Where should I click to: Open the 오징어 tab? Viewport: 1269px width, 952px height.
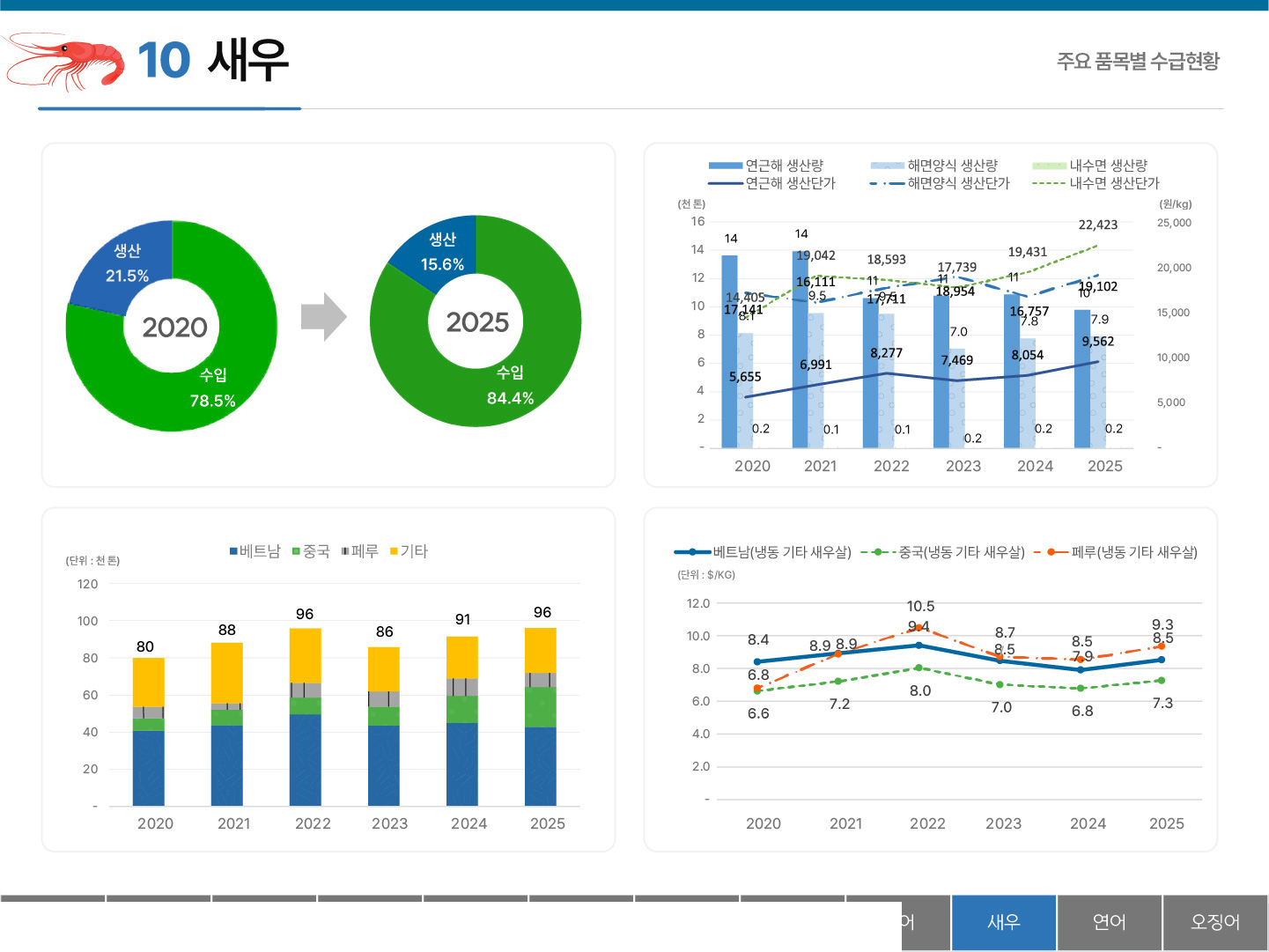coord(1215,922)
